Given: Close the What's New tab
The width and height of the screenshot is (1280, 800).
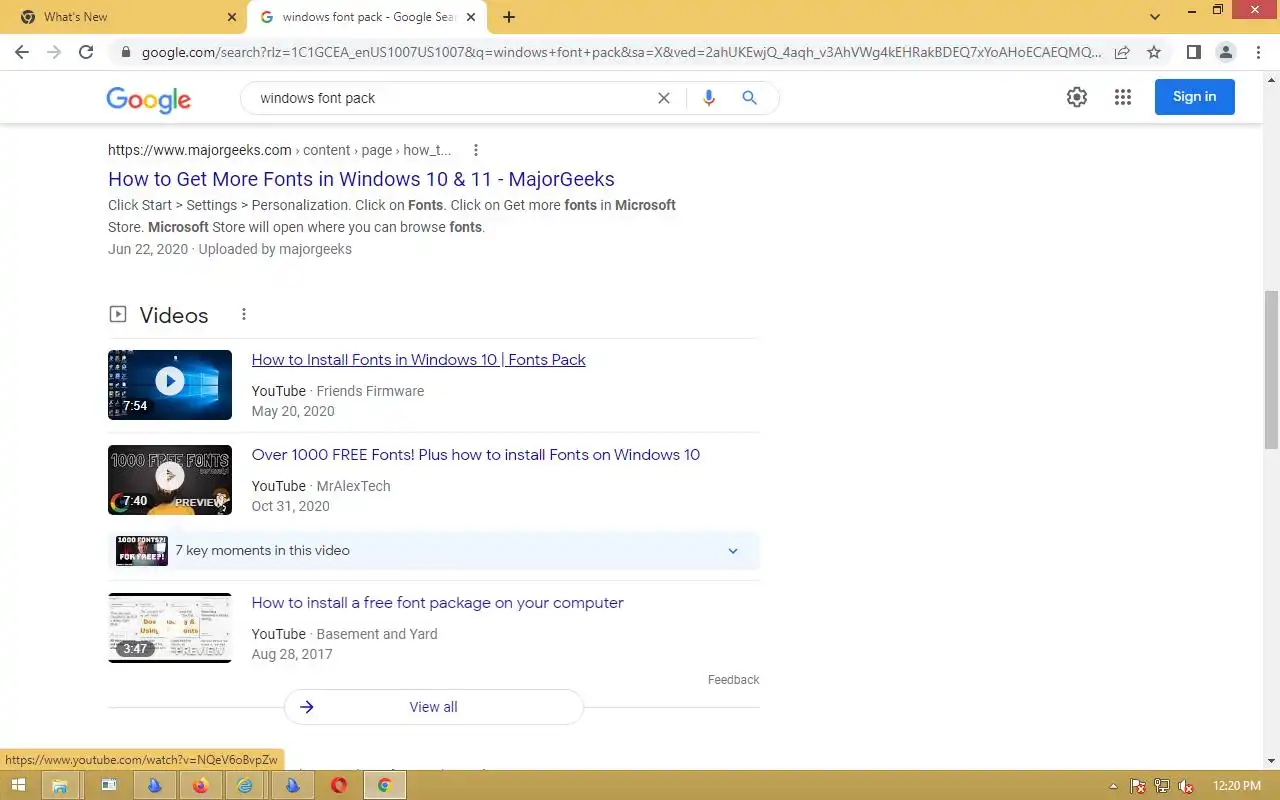Looking at the screenshot, I should (232, 17).
